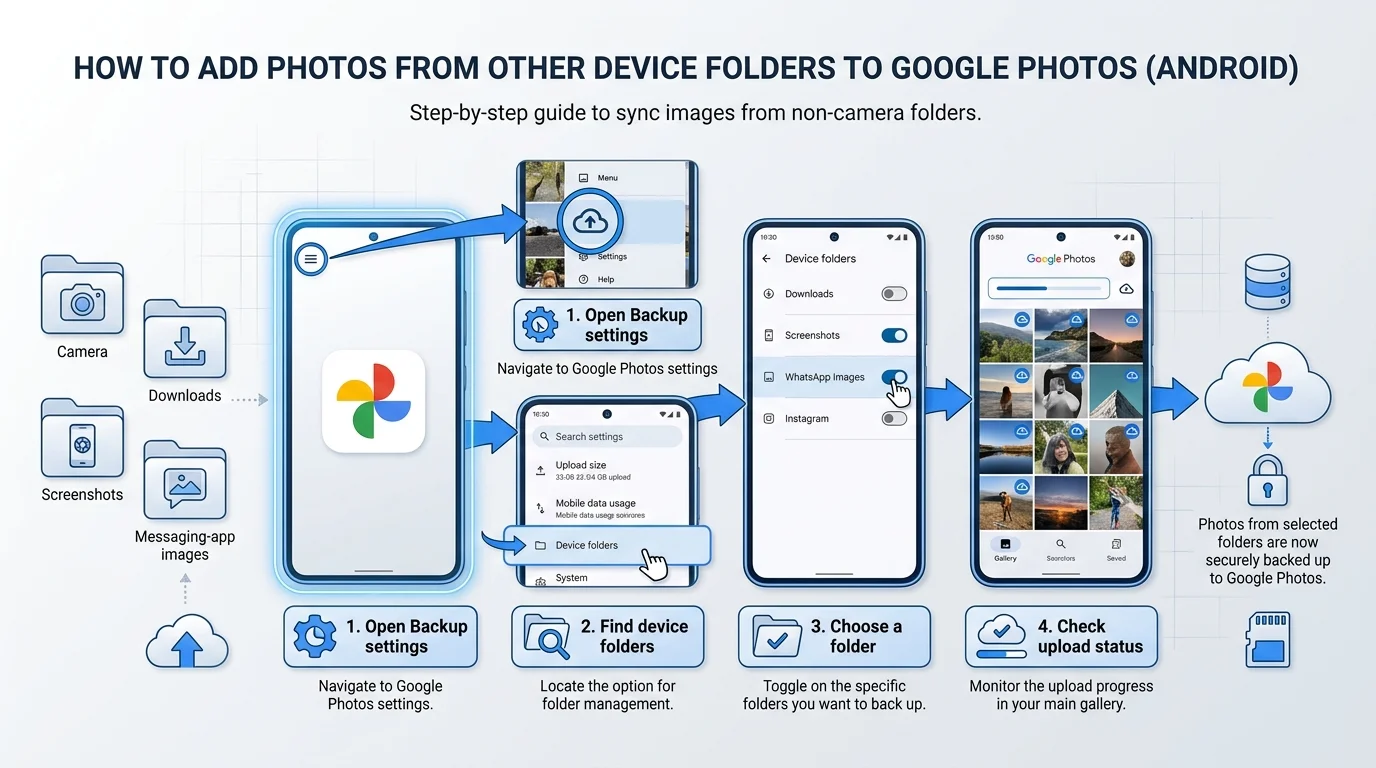Screen dimensions: 1376x768
Task: Click the "Google Photos" header title
Action: coord(1061,259)
